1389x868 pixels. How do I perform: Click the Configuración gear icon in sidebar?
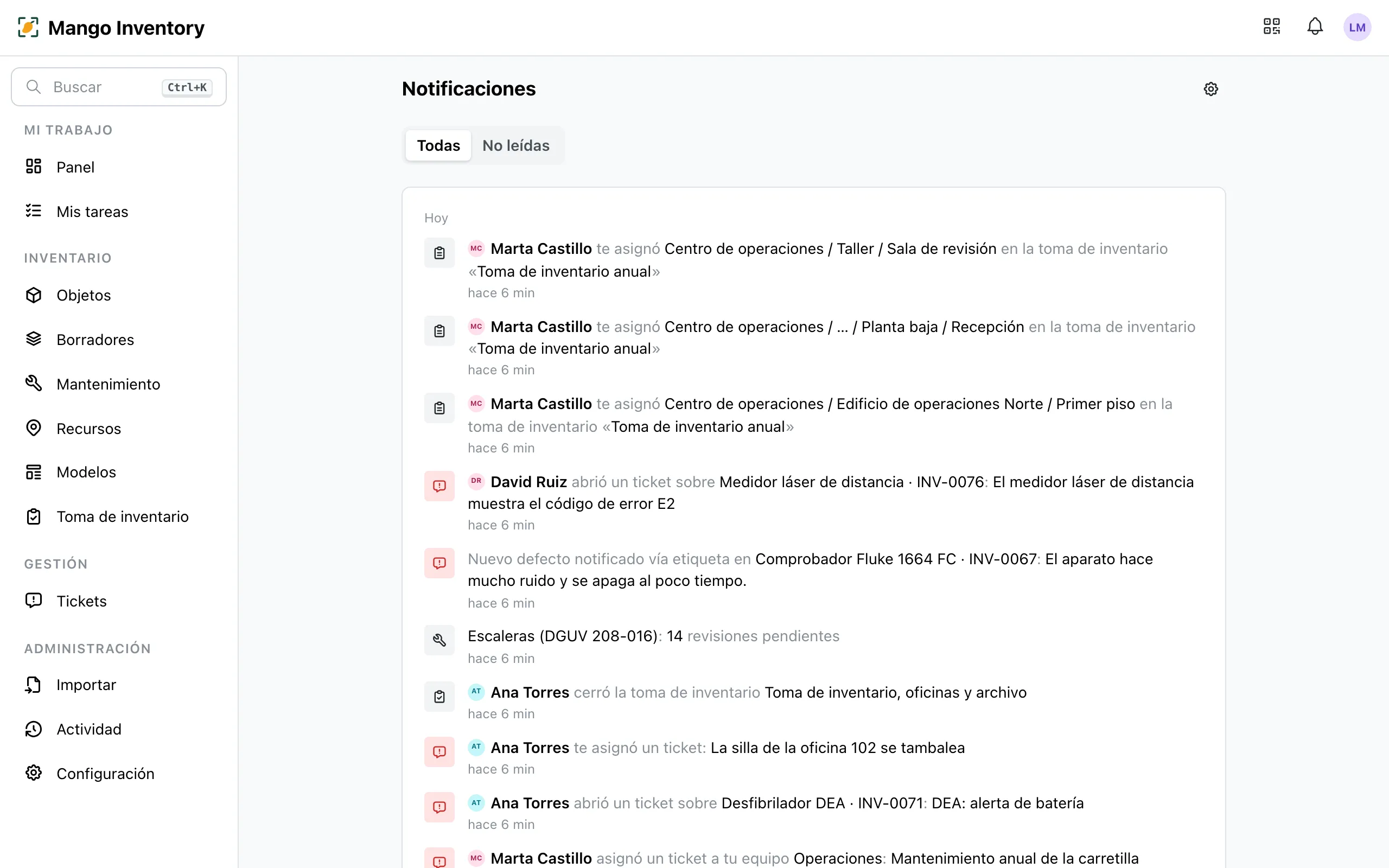point(34,773)
